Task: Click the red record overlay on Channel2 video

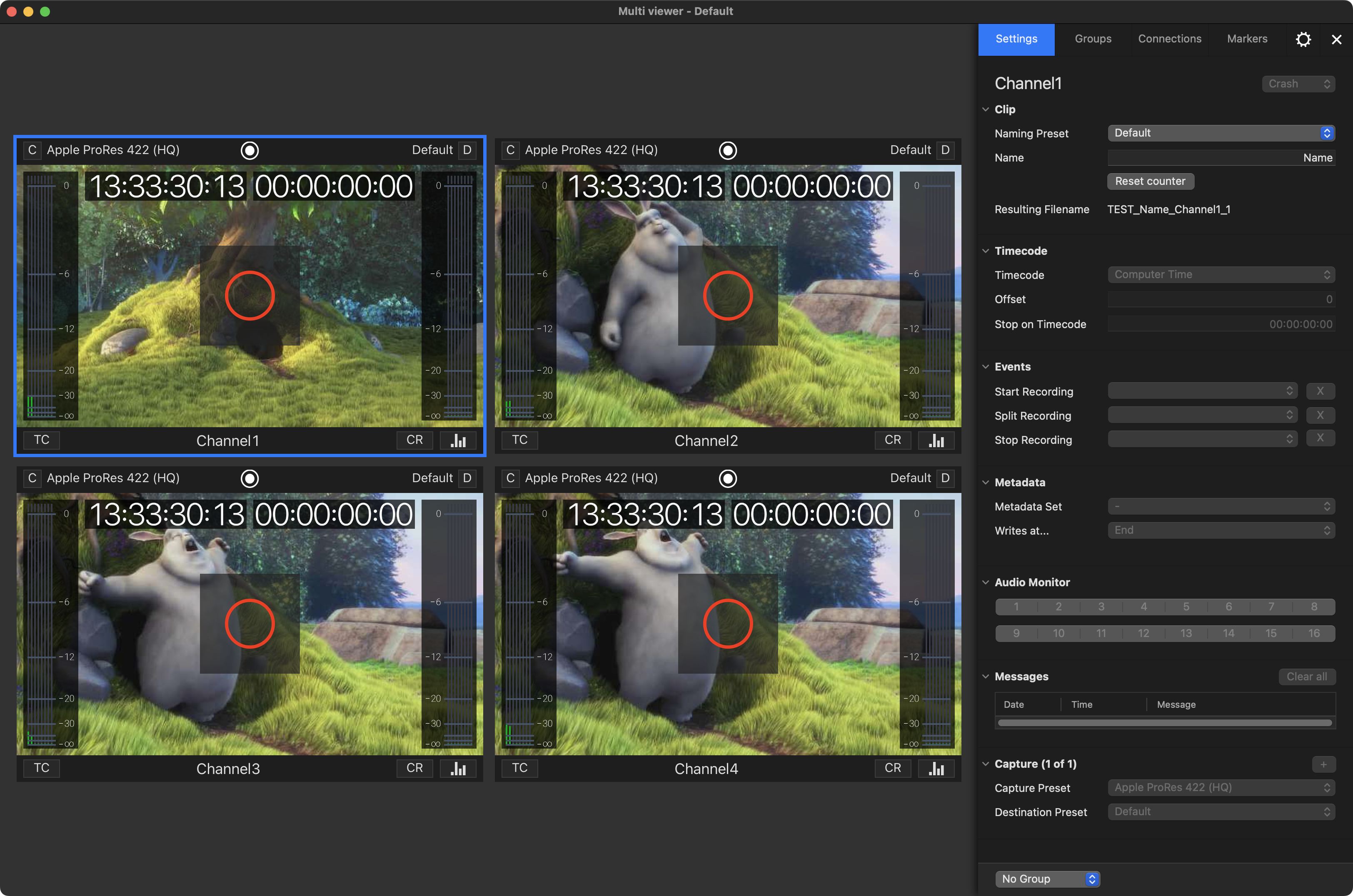Action: point(728,296)
